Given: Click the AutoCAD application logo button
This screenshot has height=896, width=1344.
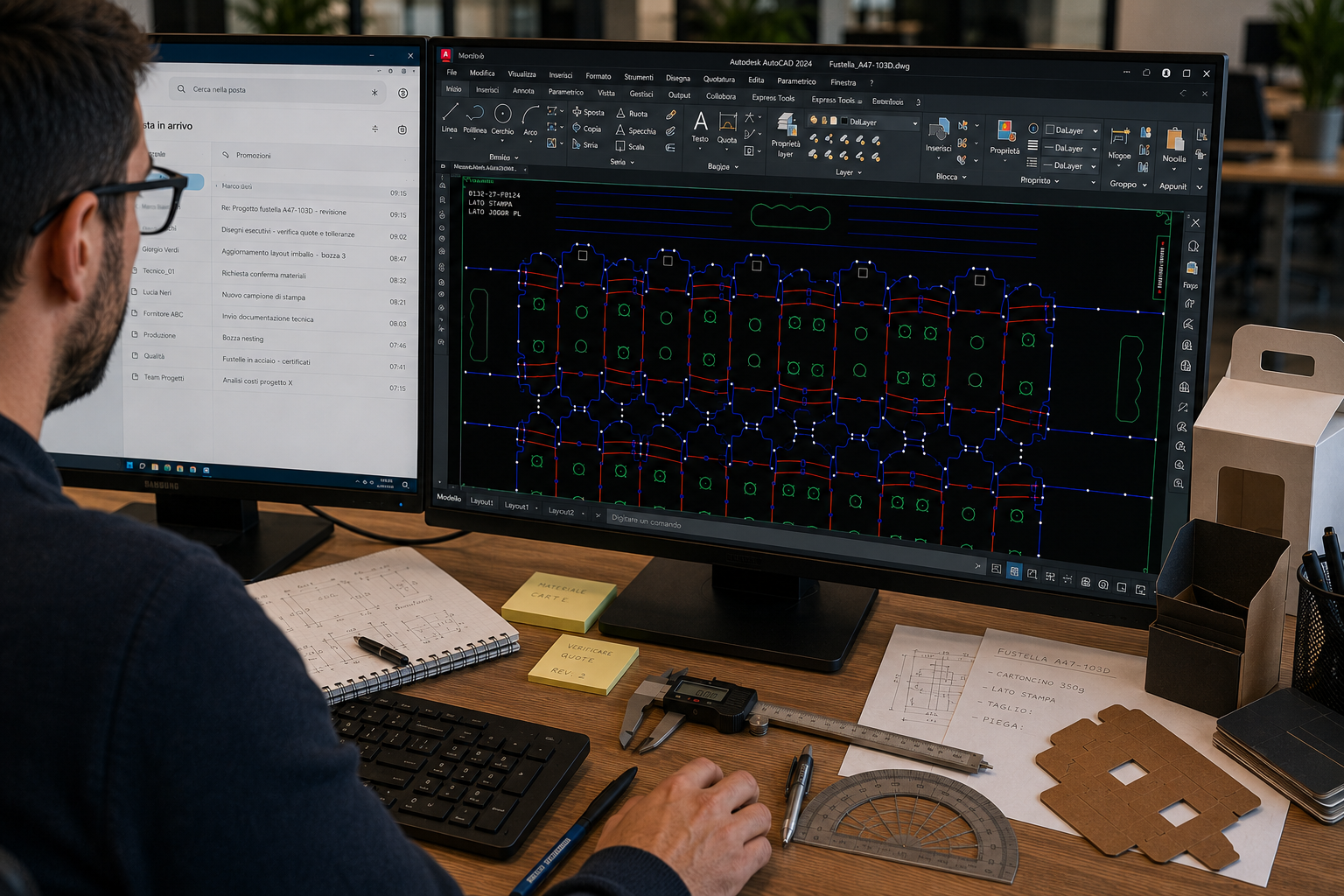Looking at the screenshot, I should click(x=445, y=55).
